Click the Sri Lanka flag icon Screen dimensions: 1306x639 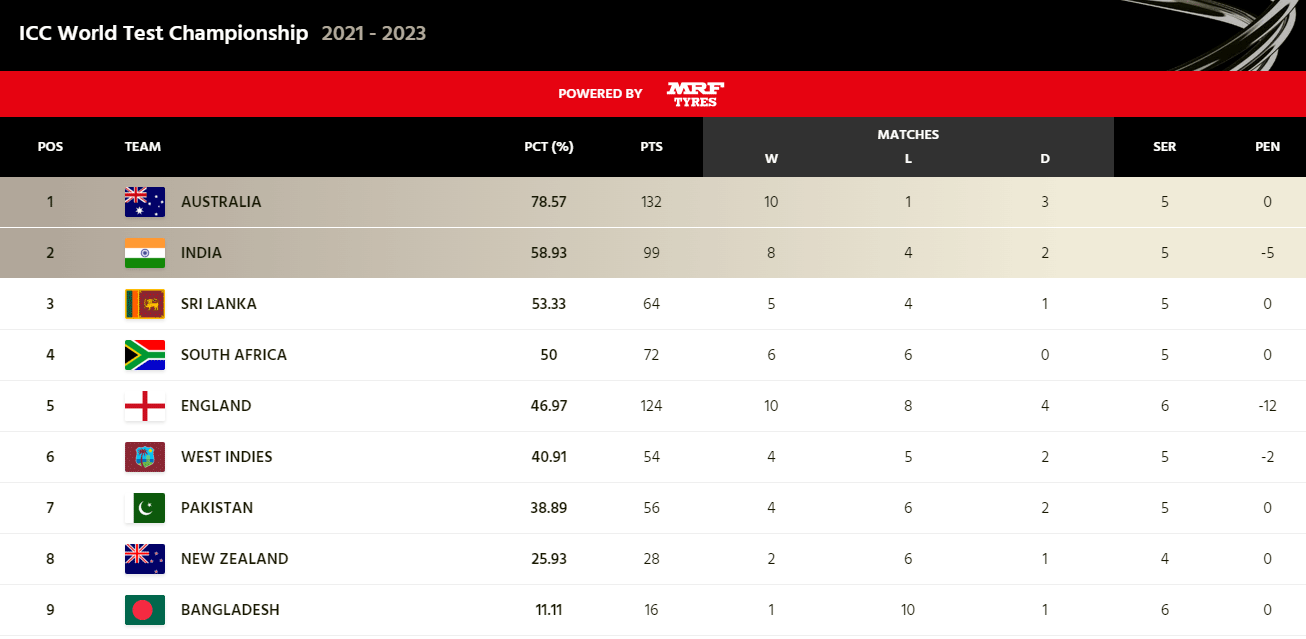[144, 304]
